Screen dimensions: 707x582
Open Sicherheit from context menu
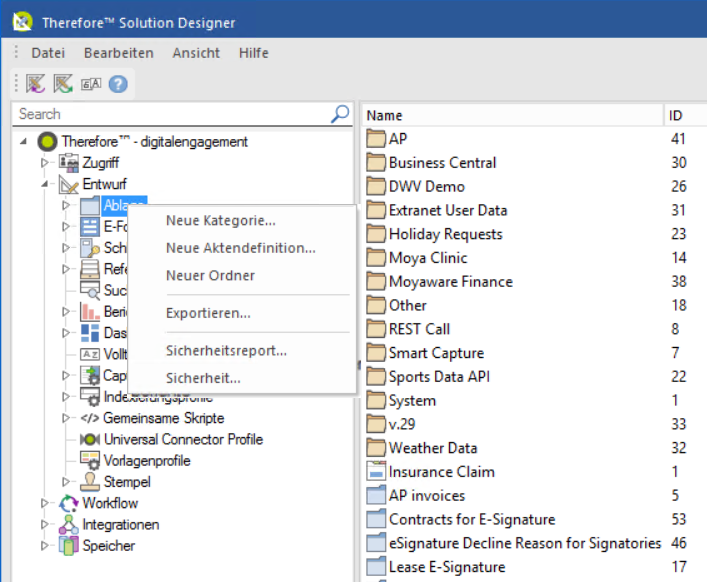point(243,378)
